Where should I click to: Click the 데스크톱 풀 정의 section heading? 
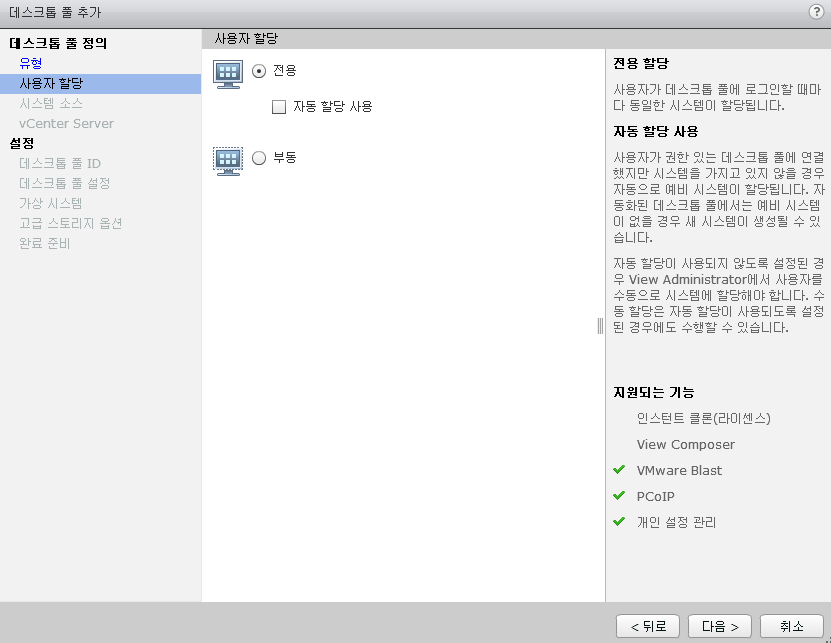[x=58, y=43]
